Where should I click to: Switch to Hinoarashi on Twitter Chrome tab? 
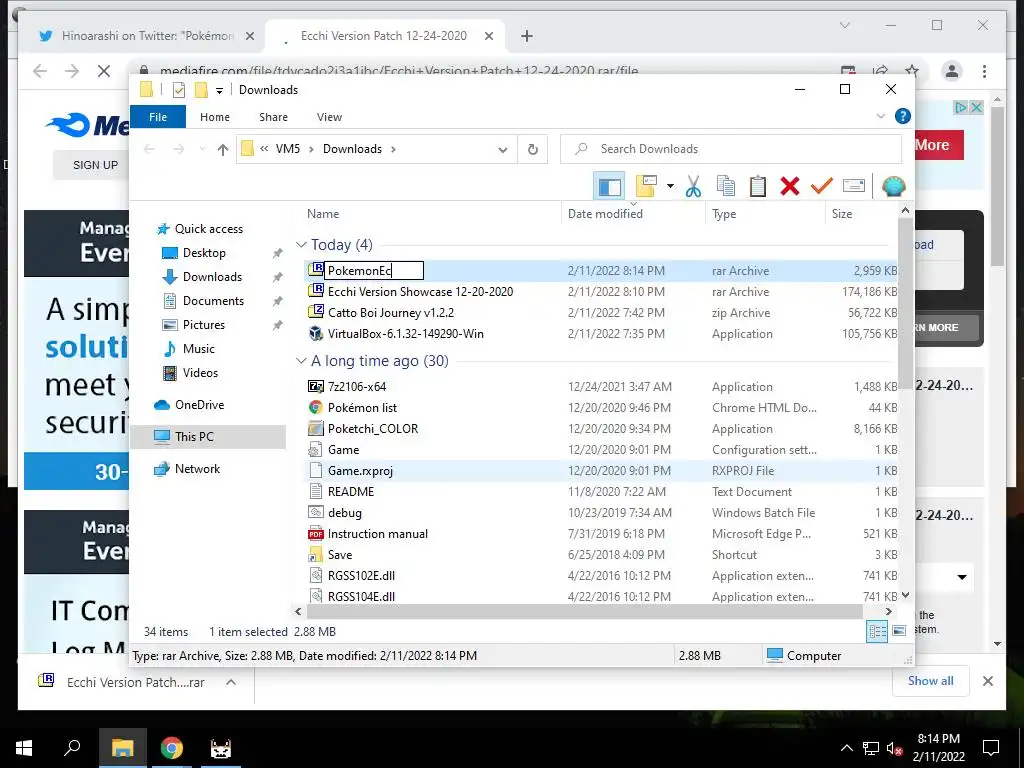click(148, 36)
